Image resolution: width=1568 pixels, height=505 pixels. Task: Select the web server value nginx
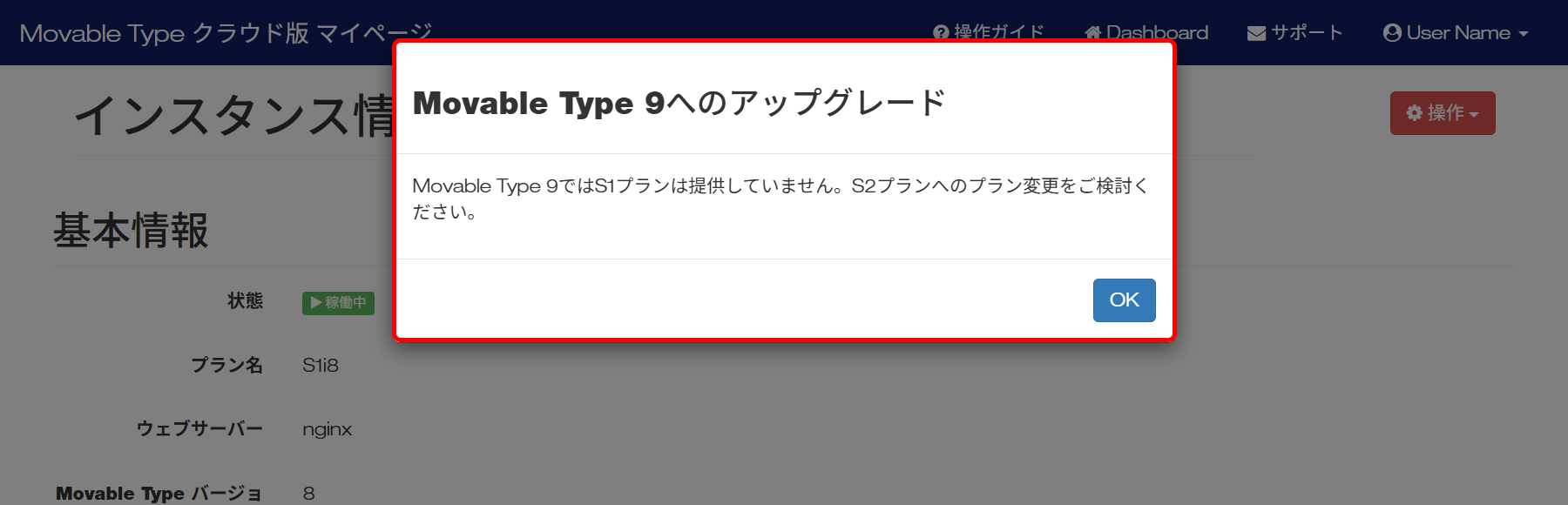pyautogui.click(x=328, y=429)
